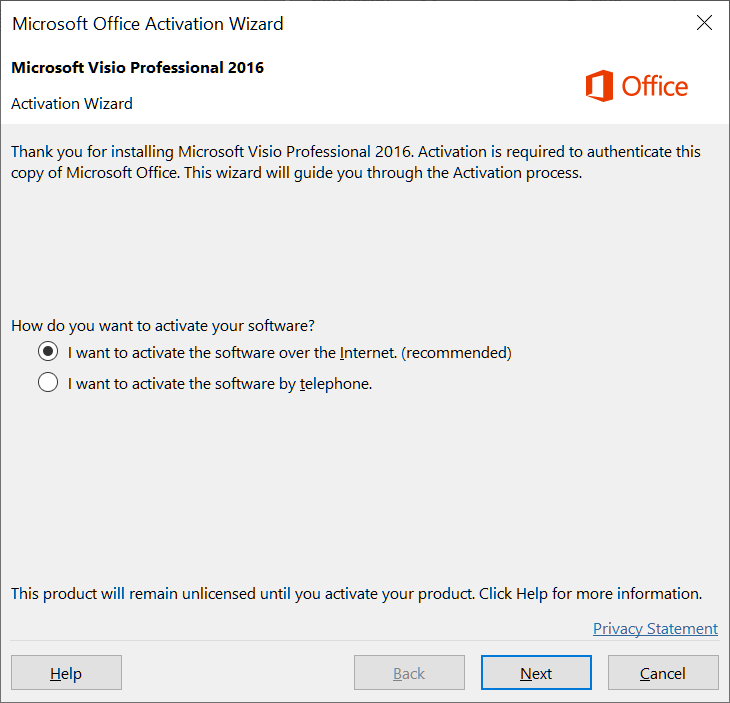Click the 'product will remain unlicensed' notice text
The width and height of the screenshot is (730, 703).
(357, 594)
